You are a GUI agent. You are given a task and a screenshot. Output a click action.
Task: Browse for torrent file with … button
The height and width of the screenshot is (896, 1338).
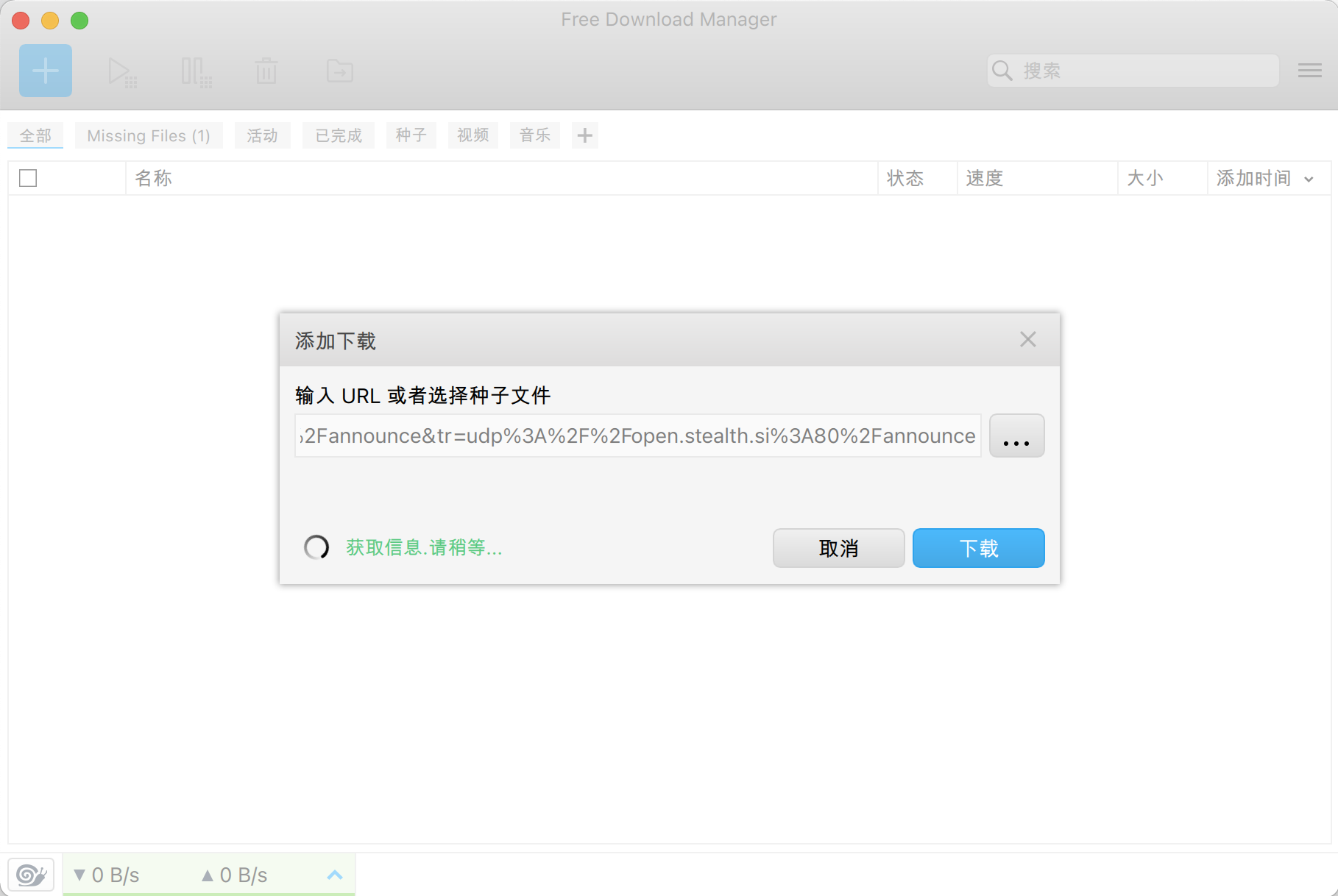[1017, 435]
